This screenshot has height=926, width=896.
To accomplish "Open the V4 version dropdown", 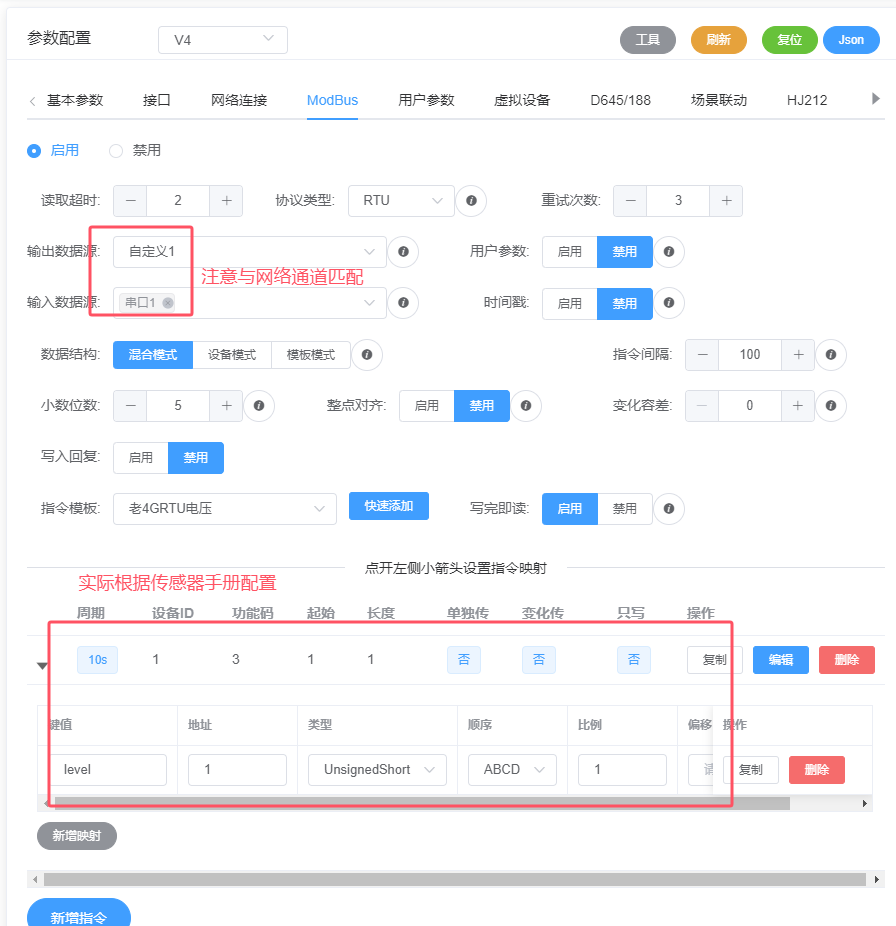I will (223, 40).
